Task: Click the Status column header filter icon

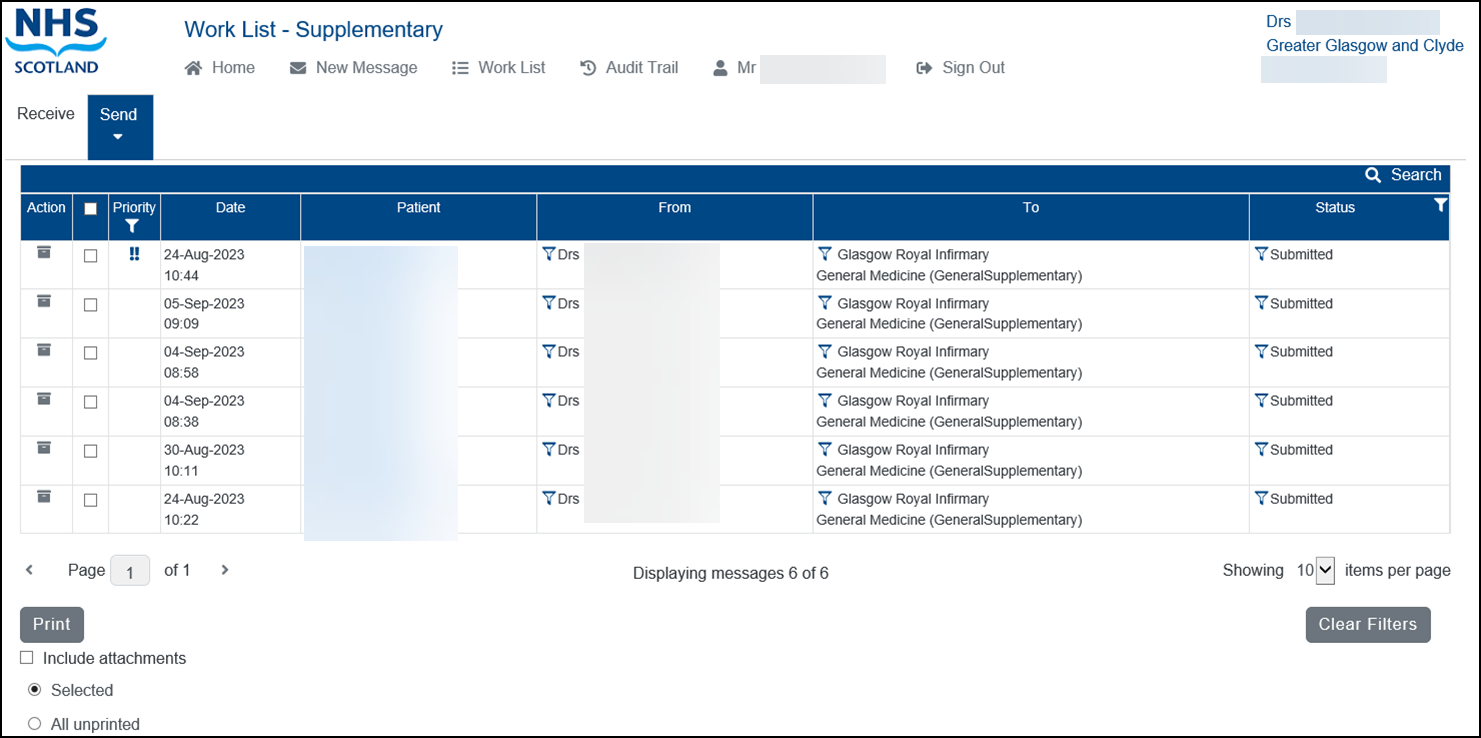Action: point(1440,205)
